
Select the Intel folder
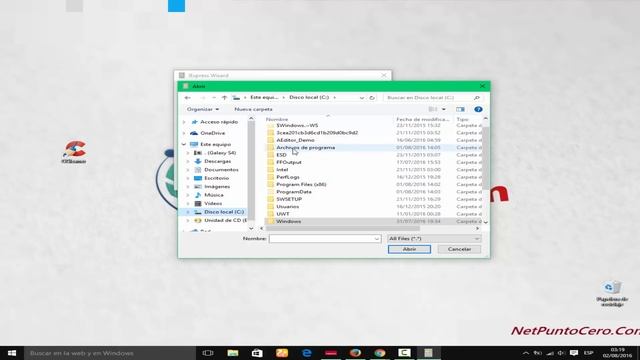(282, 169)
